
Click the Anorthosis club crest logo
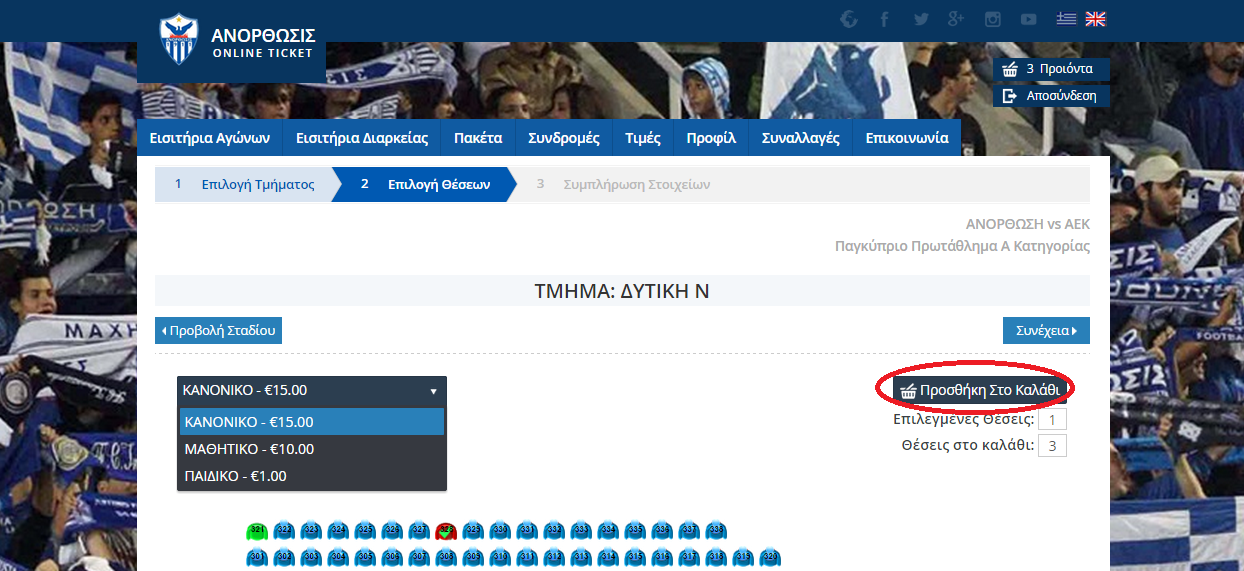point(180,39)
